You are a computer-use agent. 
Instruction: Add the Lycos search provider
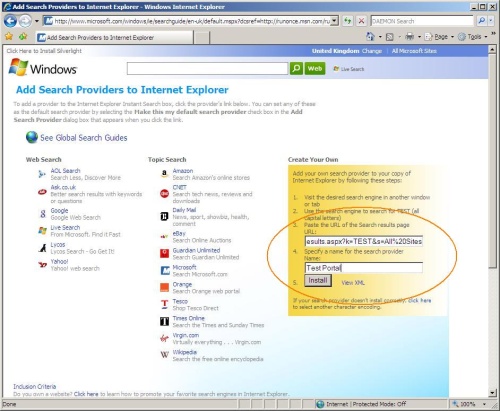[58, 245]
